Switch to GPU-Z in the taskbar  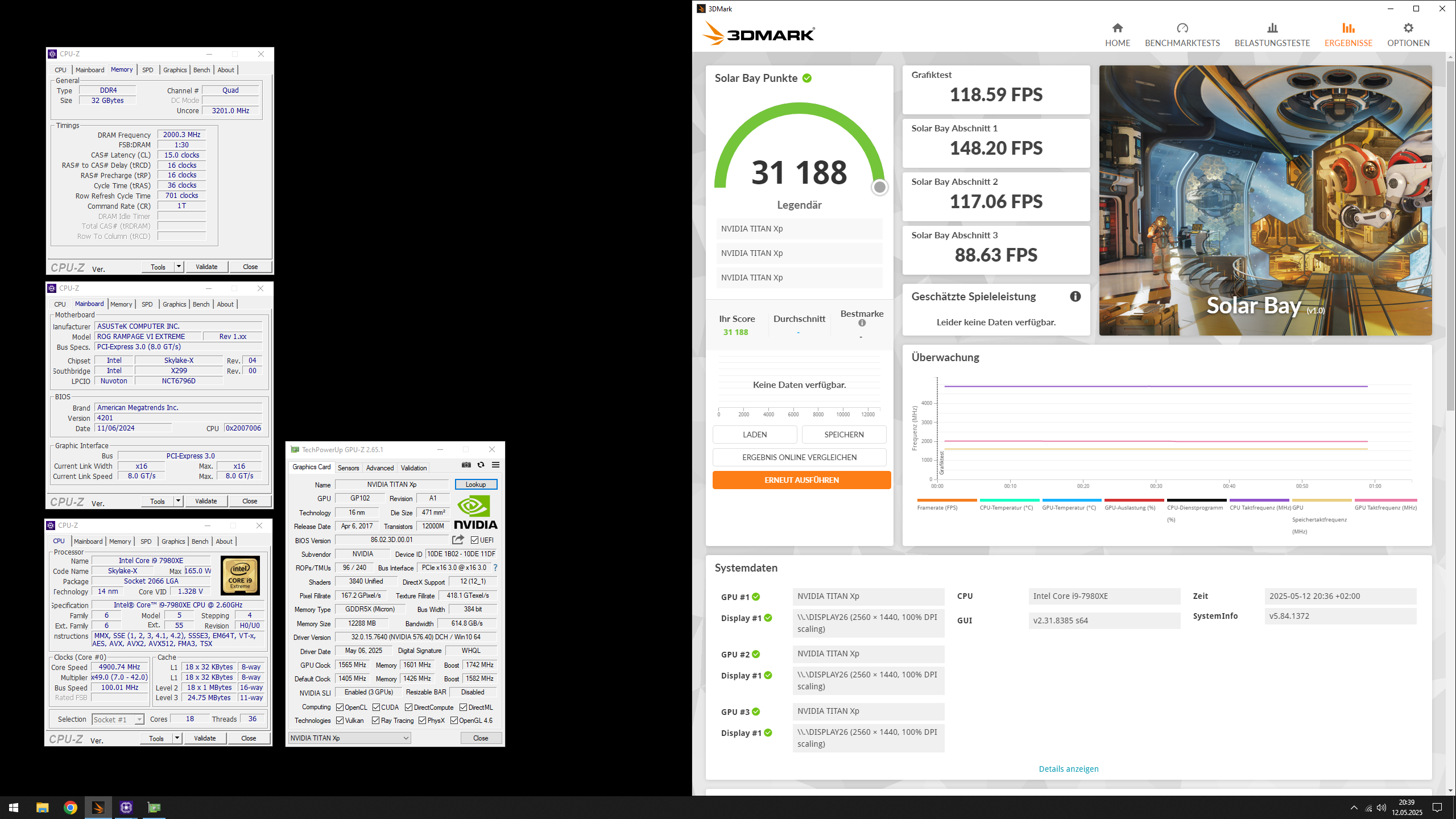pyautogui.click(x=154, y=807)
